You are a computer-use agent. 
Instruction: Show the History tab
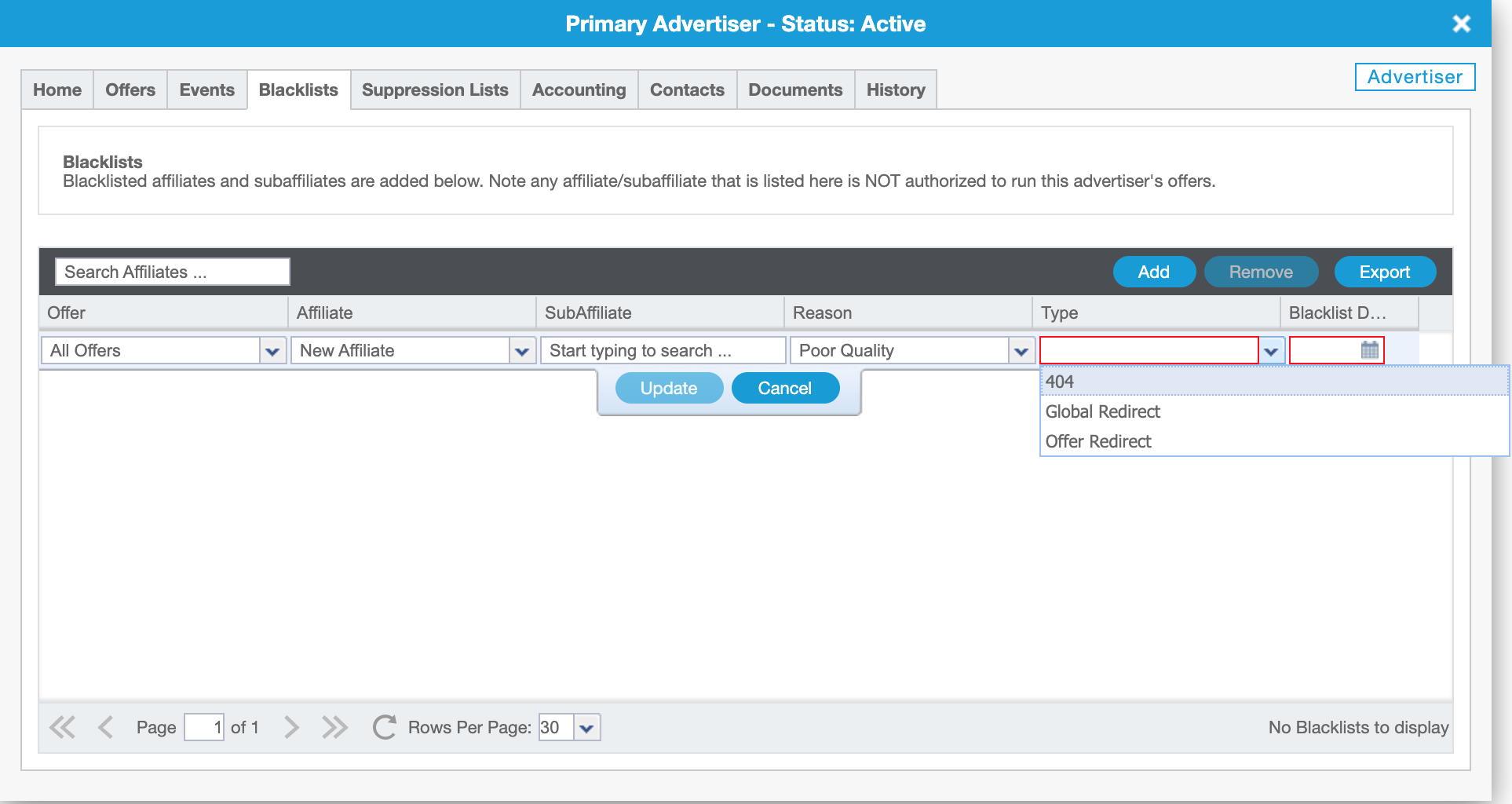pyautogui.click(x=896, y=90)
